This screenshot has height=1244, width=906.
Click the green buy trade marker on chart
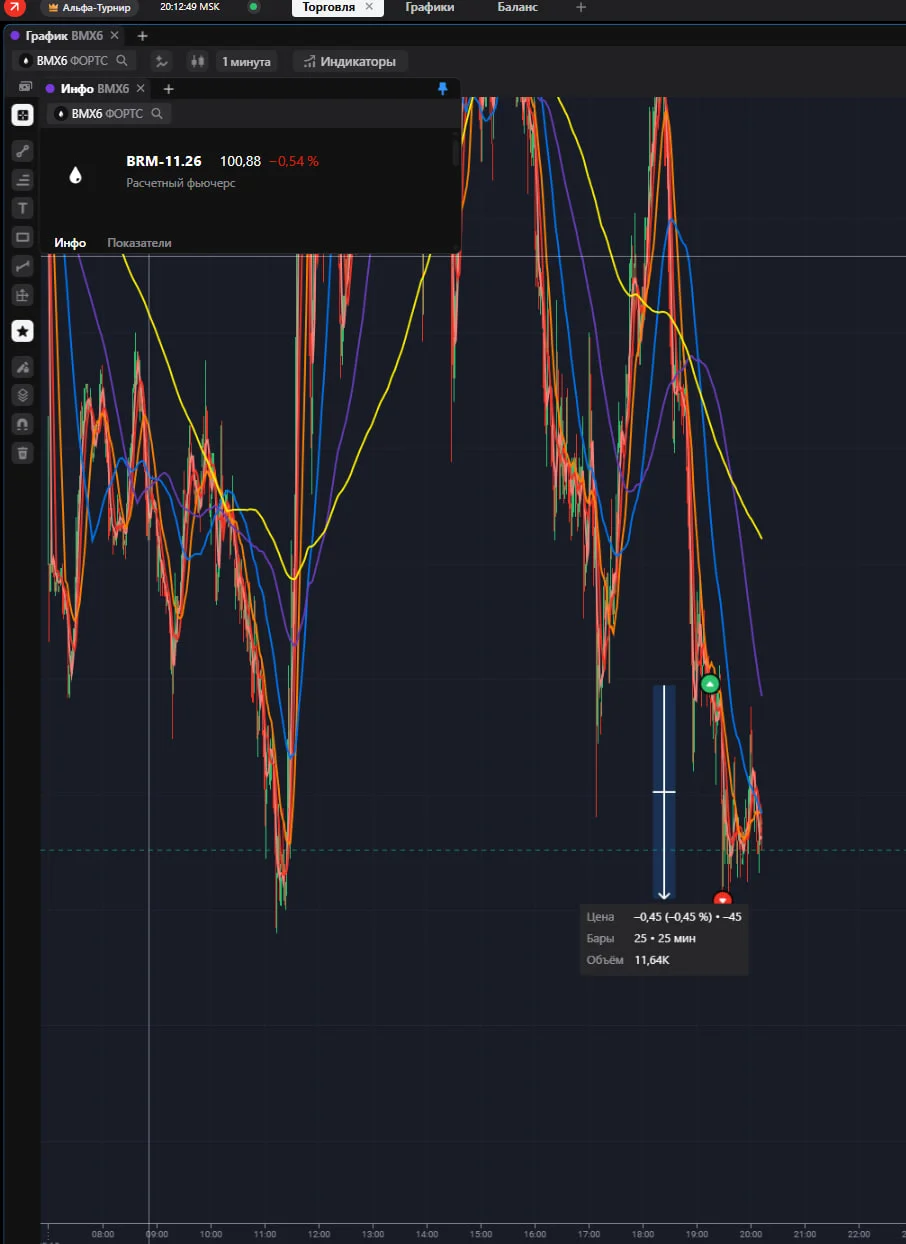(709, 684)
